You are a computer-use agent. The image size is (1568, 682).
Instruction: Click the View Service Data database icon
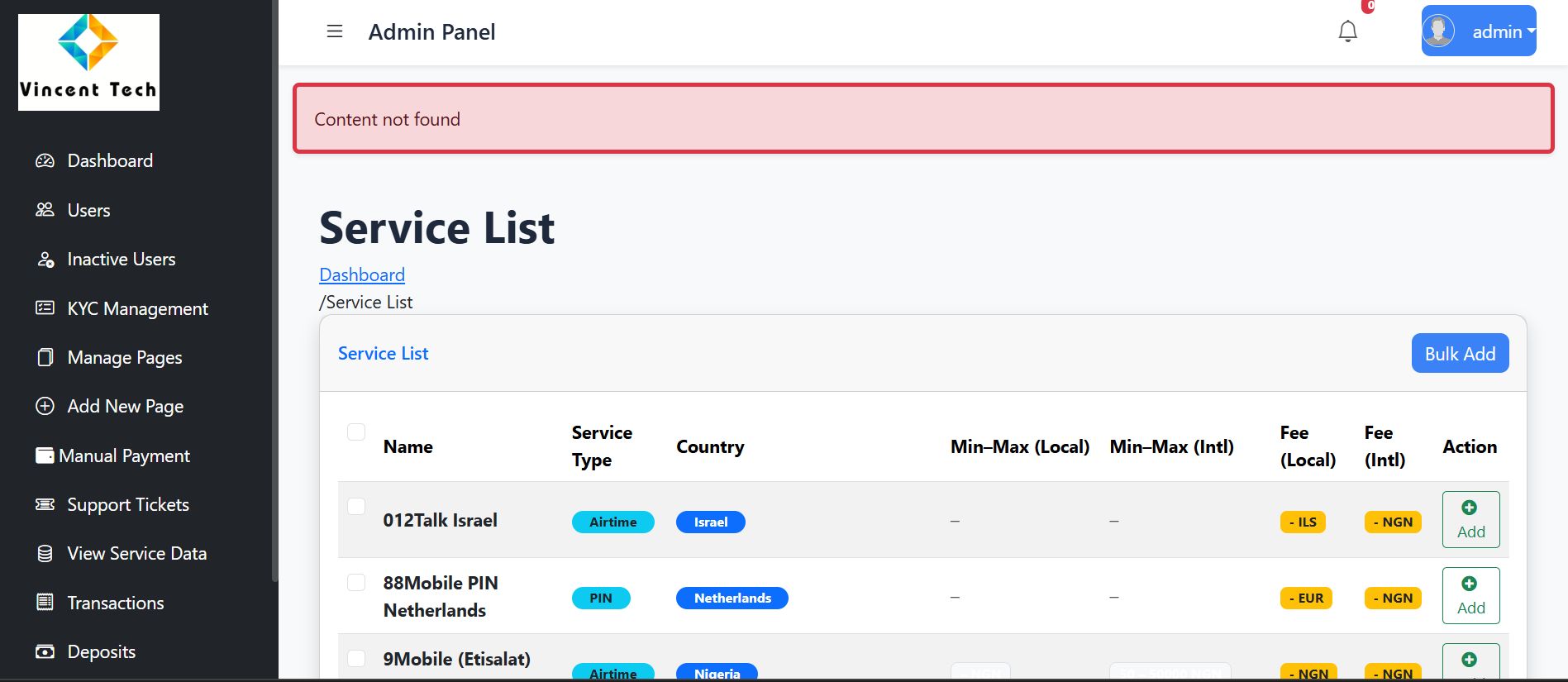click(45, 553)
